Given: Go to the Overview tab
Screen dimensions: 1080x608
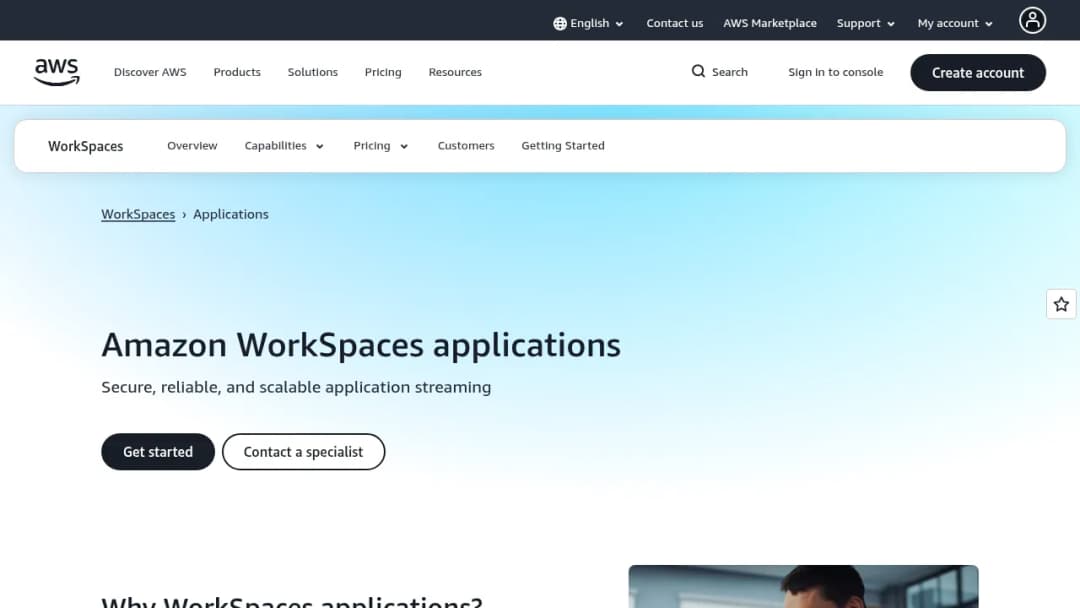Looking at the screenshot, I should point(192,146).
